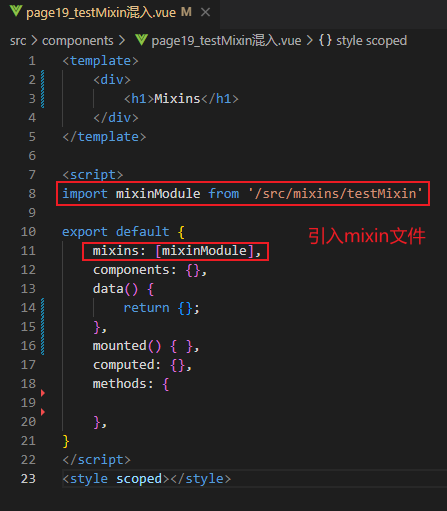Click the Vue icon on the editor tab
Image resolution: width=447 pixels, height=511 pixels.
(x=16, y=11)
